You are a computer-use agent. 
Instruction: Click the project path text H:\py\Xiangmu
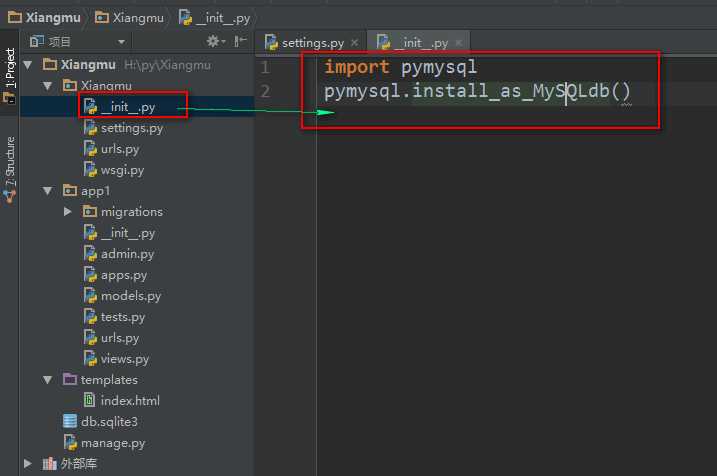[x=167, y=65]
